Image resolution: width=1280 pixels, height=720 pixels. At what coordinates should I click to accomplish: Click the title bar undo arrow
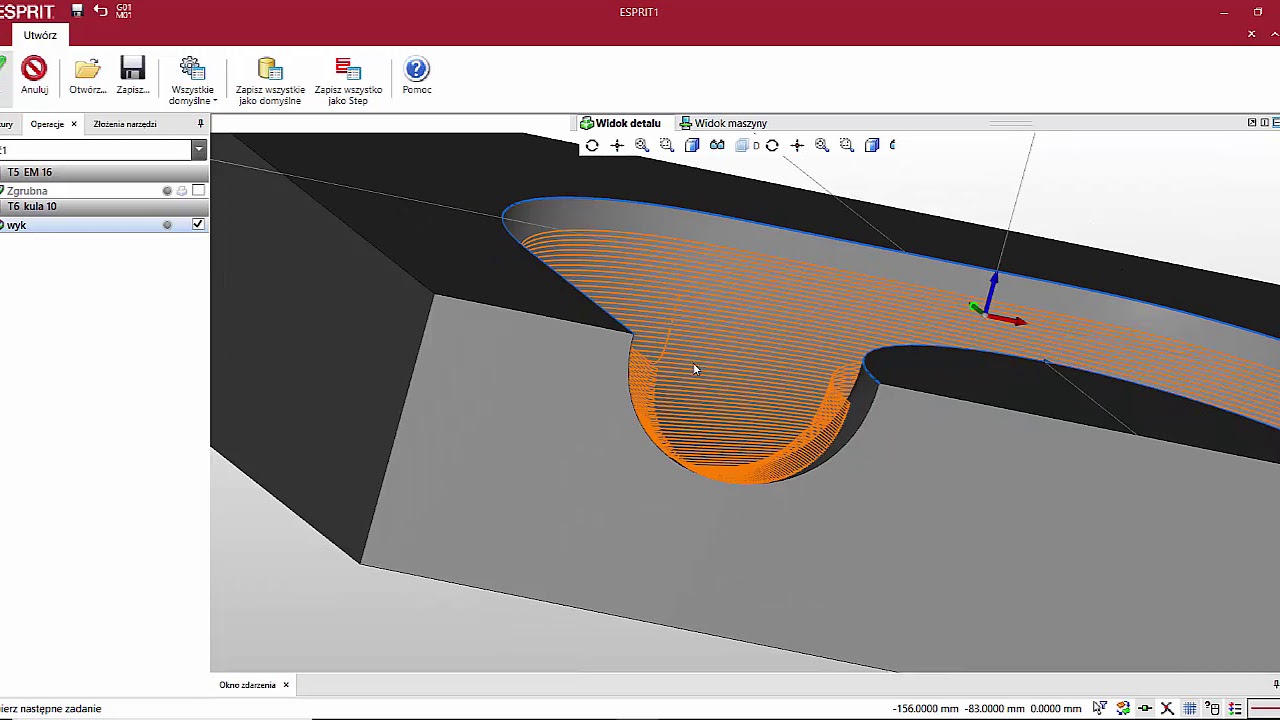100,11
